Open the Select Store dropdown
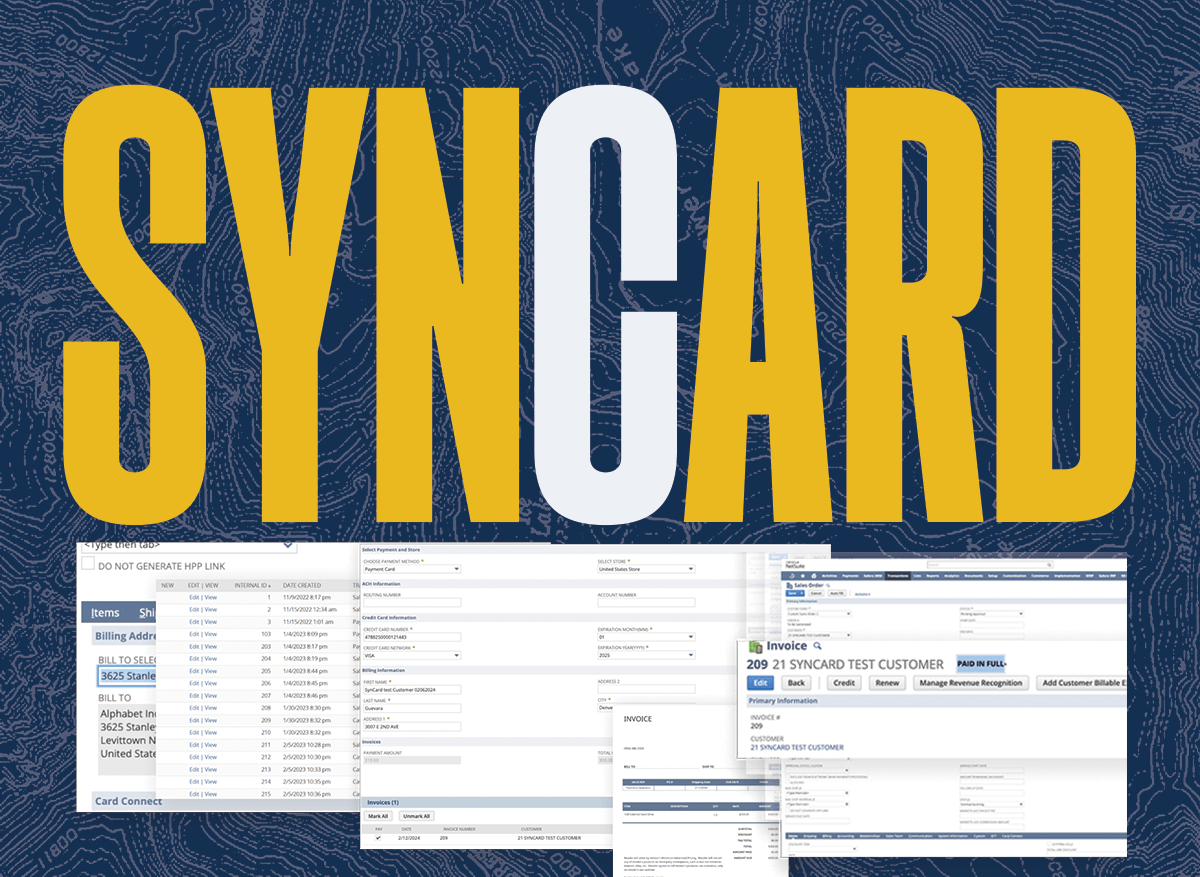This screenshot has width=1200, height=877. pyautogui.click(x=645, y=569)
